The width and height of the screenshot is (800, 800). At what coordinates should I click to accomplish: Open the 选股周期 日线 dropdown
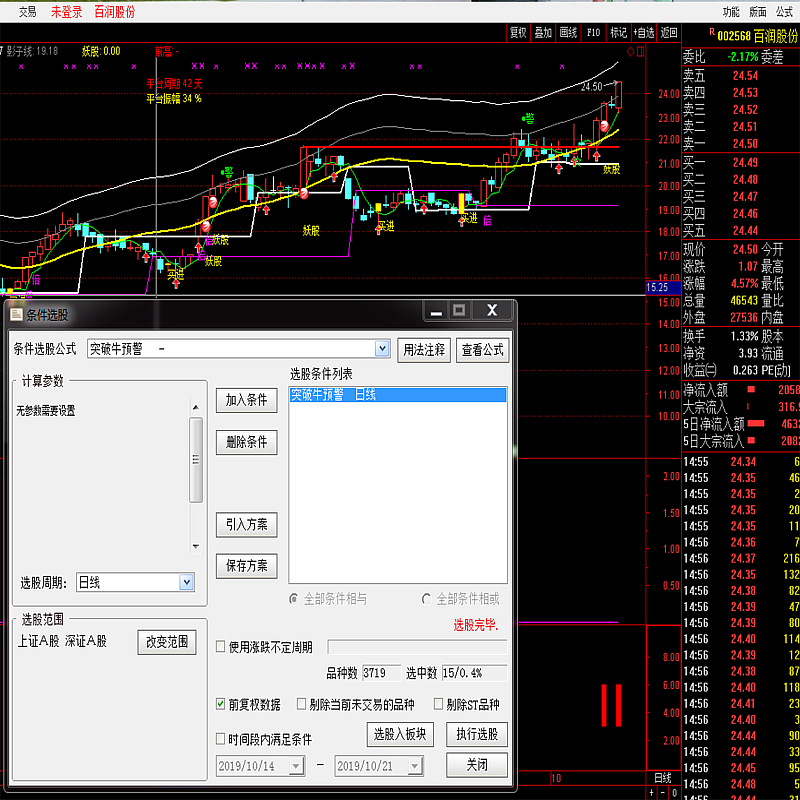[187, 582]
